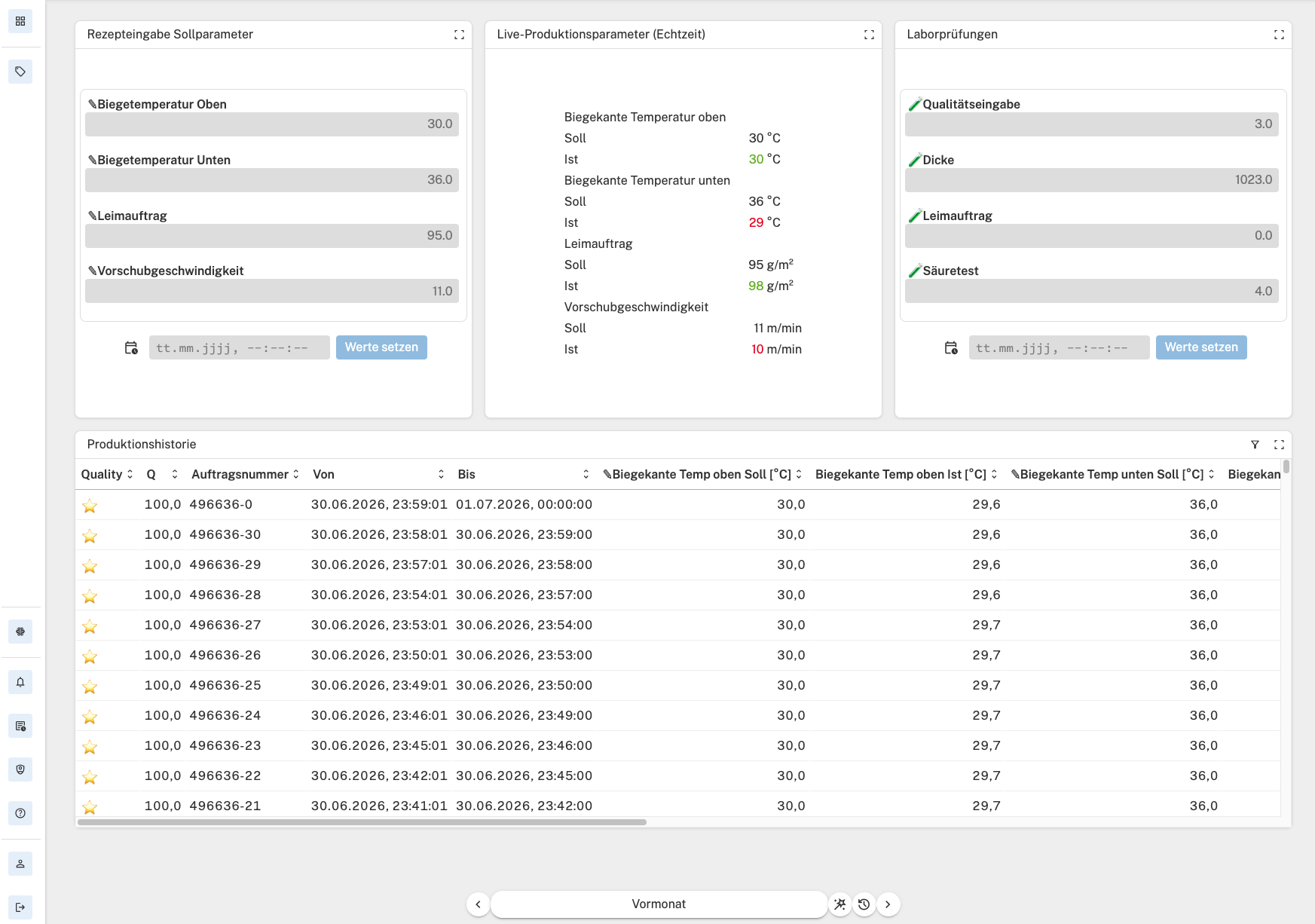This screenshot has width=1315, height=924.
Task: Open the dashboard grid icon in sidebar
Action: pos(20,21)
